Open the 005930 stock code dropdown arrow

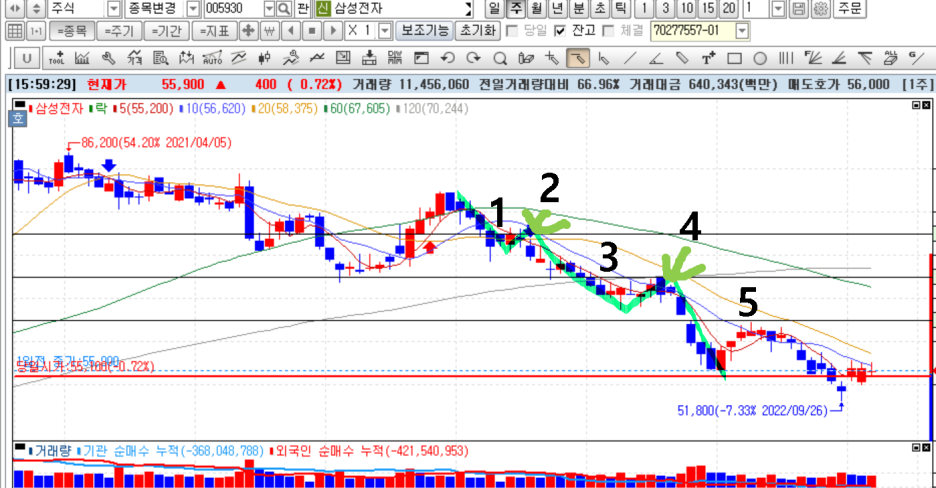coord(269,9)
